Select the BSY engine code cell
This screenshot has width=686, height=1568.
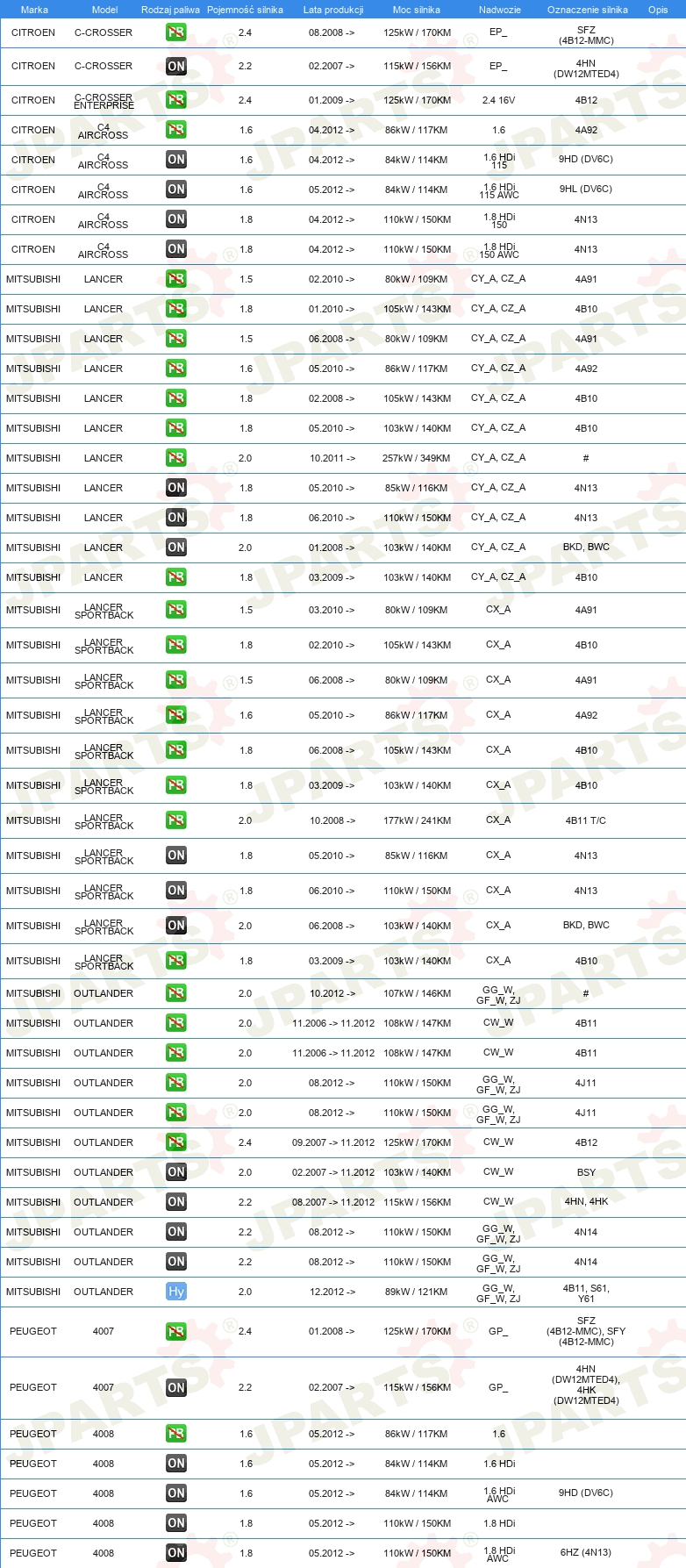pyautogui.click(x=586, y=1172)
